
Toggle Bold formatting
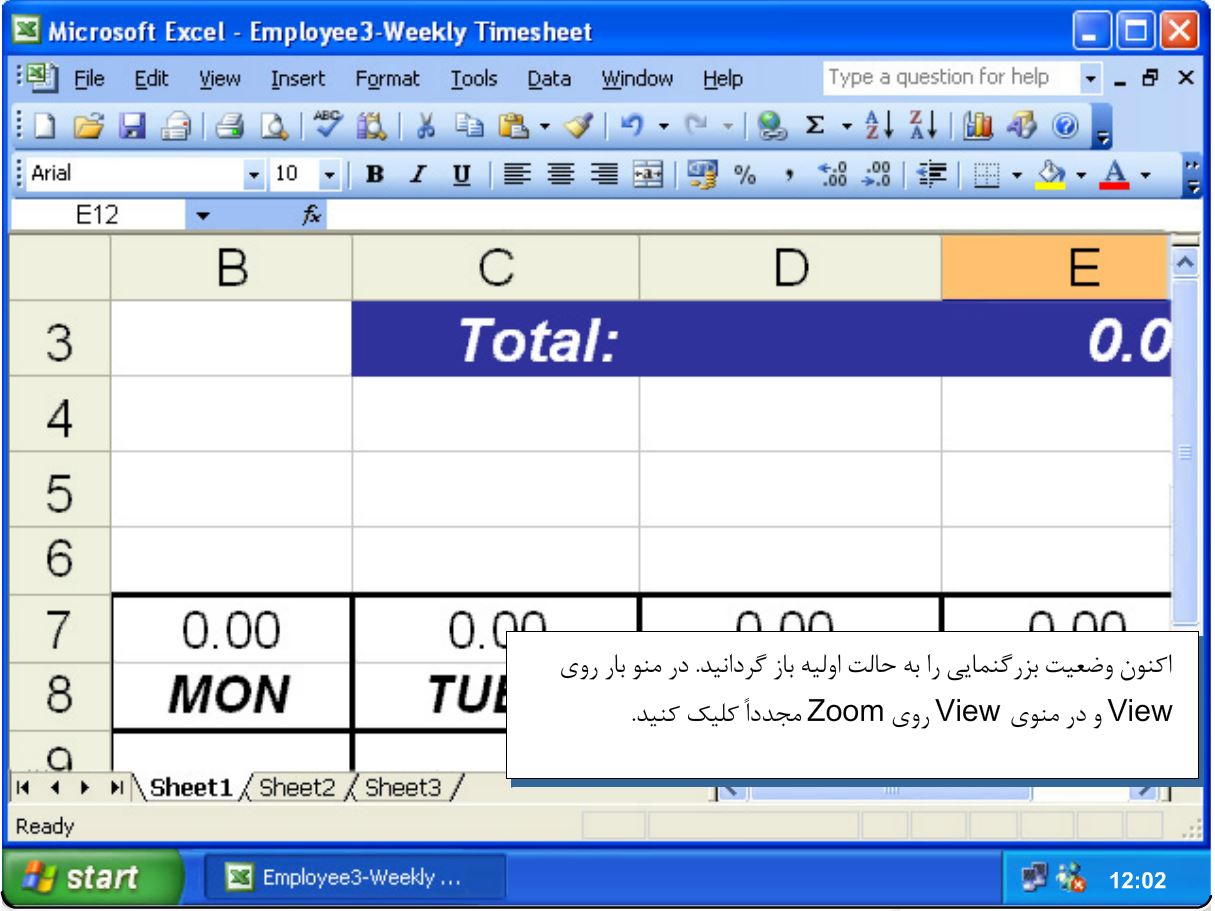coord(376,174)
